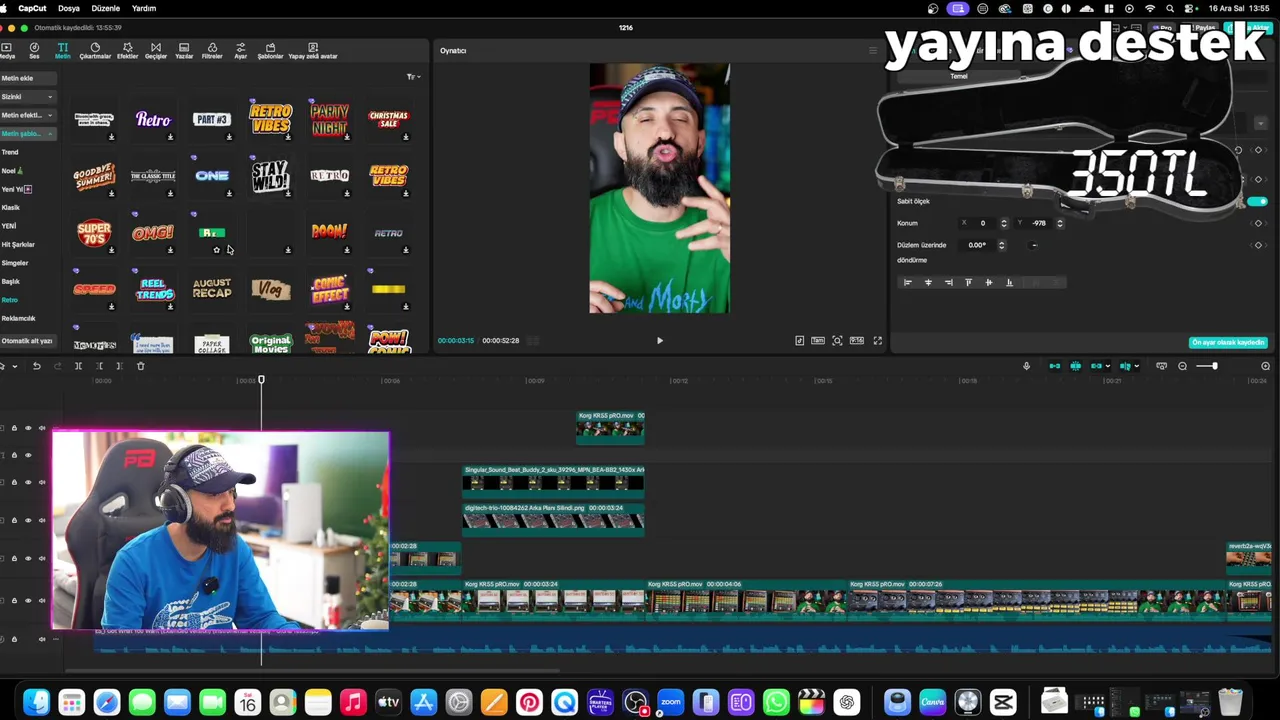Start voiceover recording with the microphone
The width and height of the screenshot is (1280, 720).
(1026, 366)
